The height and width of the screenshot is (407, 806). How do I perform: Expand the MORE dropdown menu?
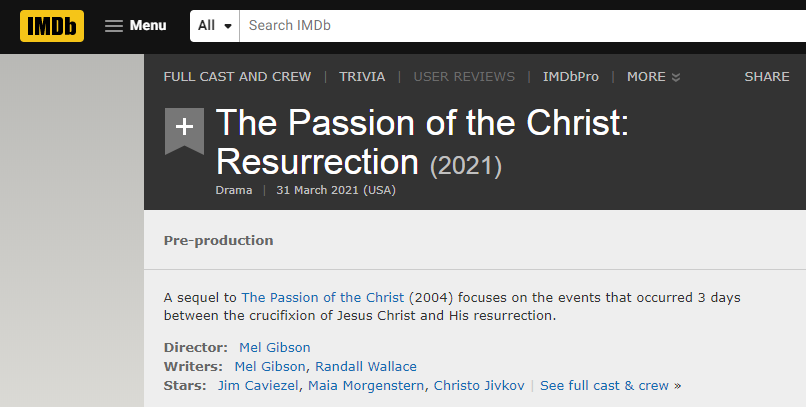pyautogui.click(x=653, y=77)
